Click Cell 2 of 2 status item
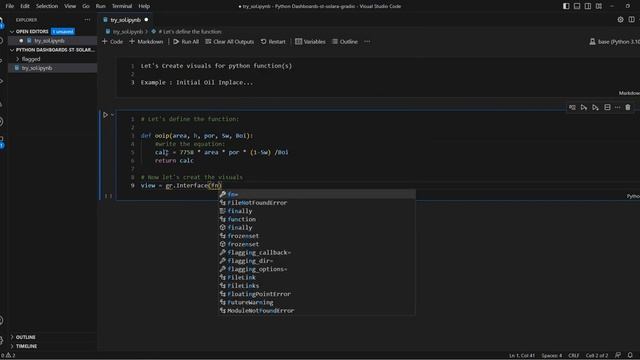 (597, 356)
